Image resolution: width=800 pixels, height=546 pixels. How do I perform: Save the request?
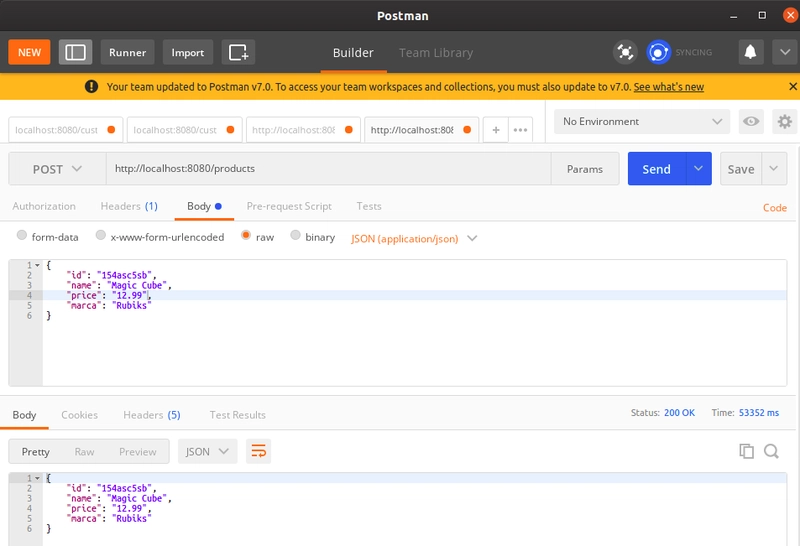741,168
